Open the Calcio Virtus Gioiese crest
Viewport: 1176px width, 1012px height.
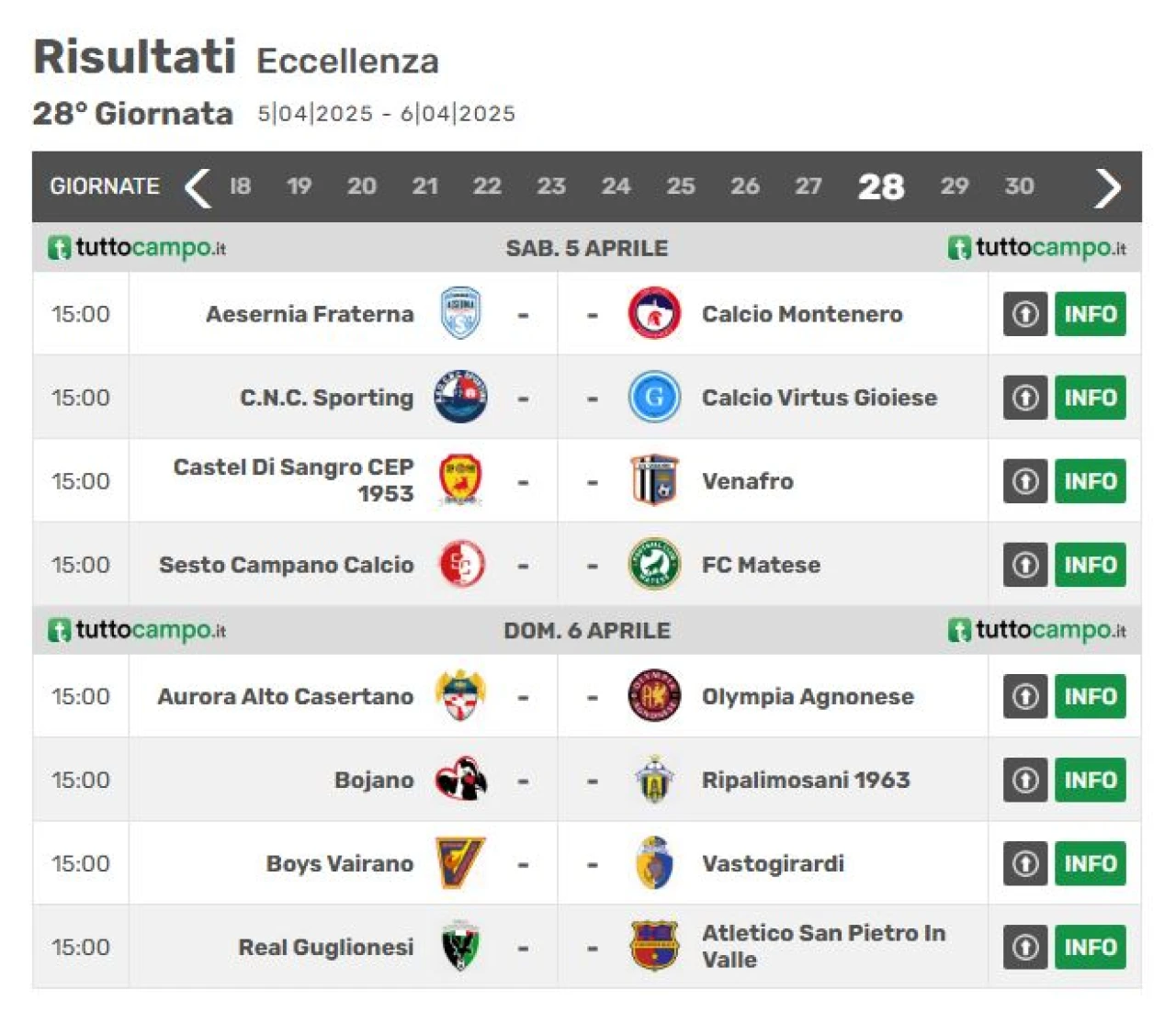654,397
